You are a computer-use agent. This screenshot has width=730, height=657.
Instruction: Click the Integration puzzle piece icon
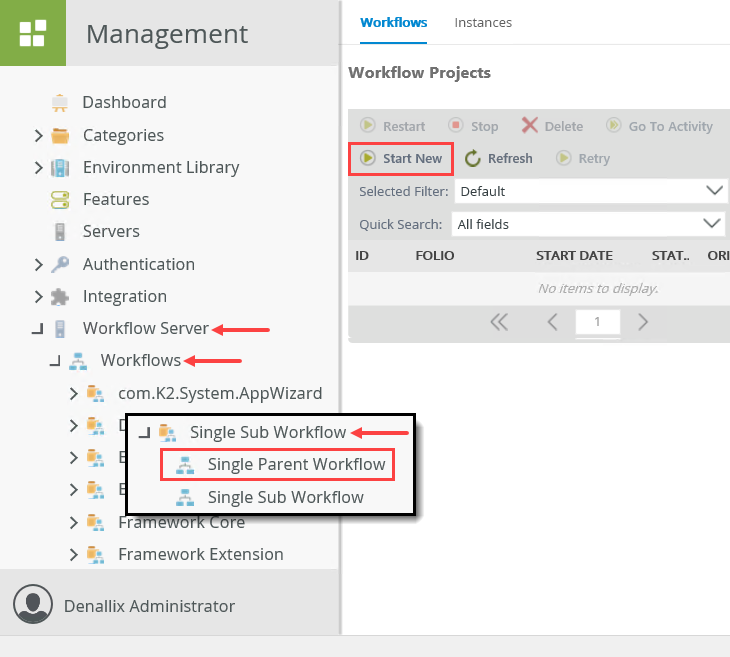(60, 296)
